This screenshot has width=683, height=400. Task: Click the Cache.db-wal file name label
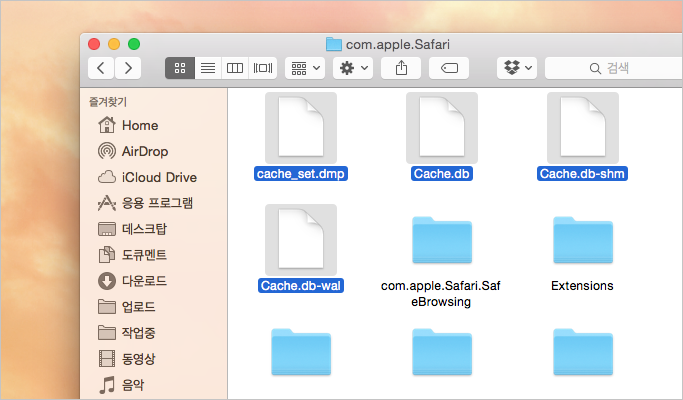point(301,285)
